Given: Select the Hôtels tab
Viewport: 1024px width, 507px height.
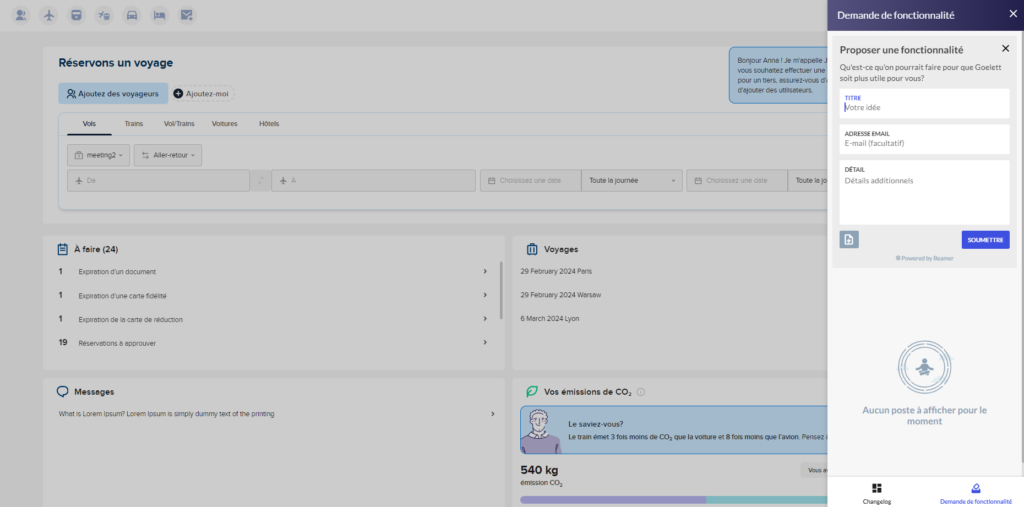Looking at the screenshot, I should tap(269, 124).
